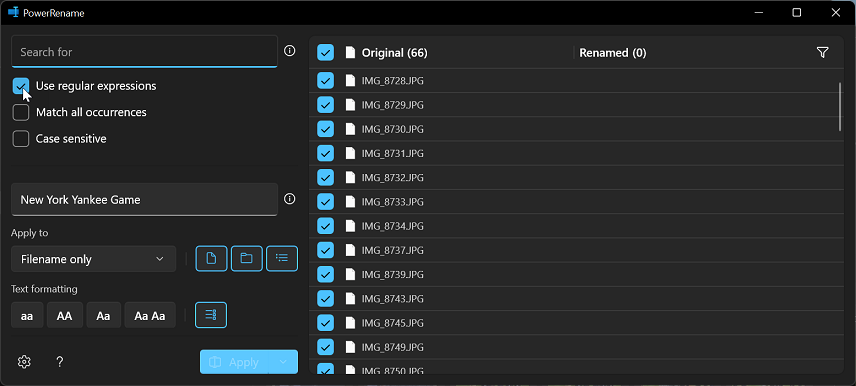
Task: Click the file list vertical scrollbar
Action: point(840,106)
